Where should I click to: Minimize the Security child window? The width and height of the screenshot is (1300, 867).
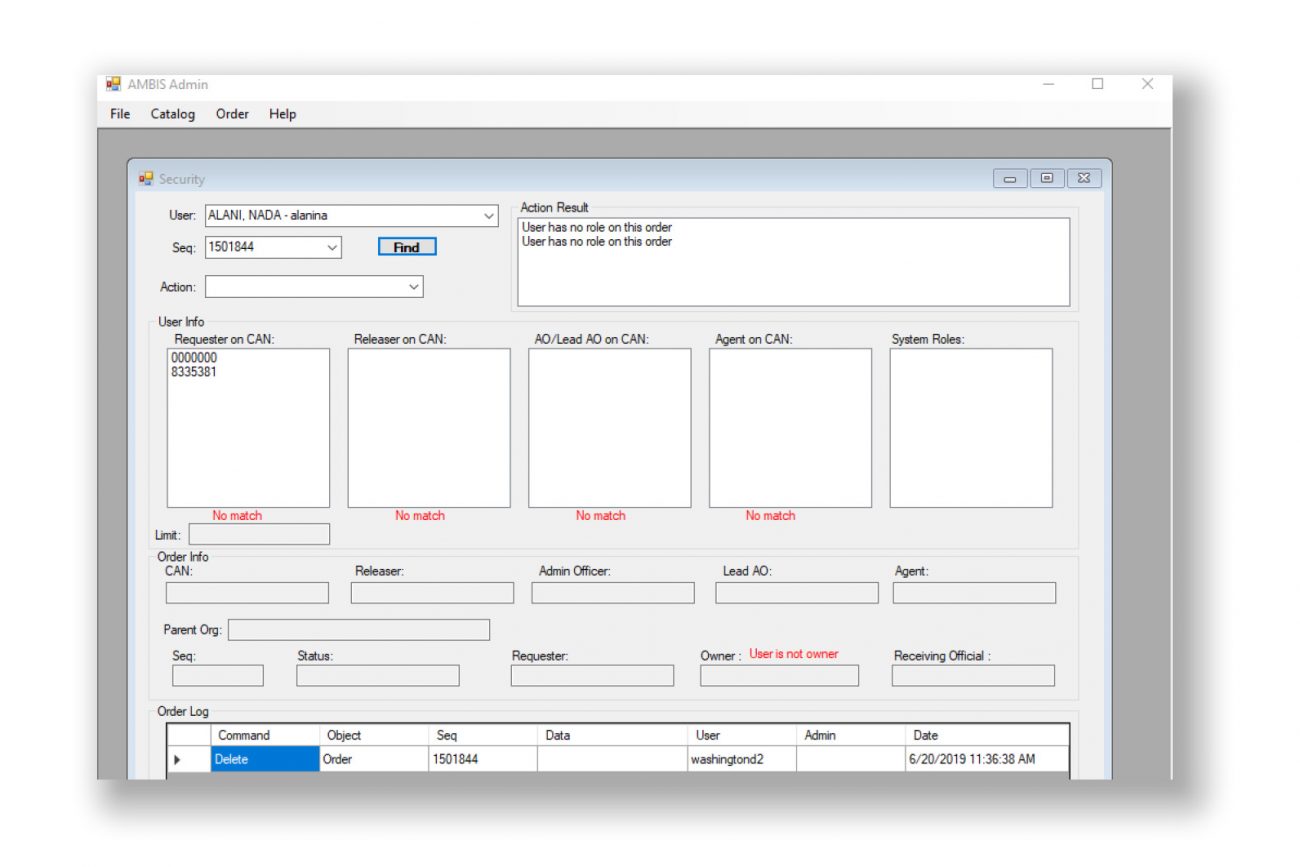coord(1010,179)
